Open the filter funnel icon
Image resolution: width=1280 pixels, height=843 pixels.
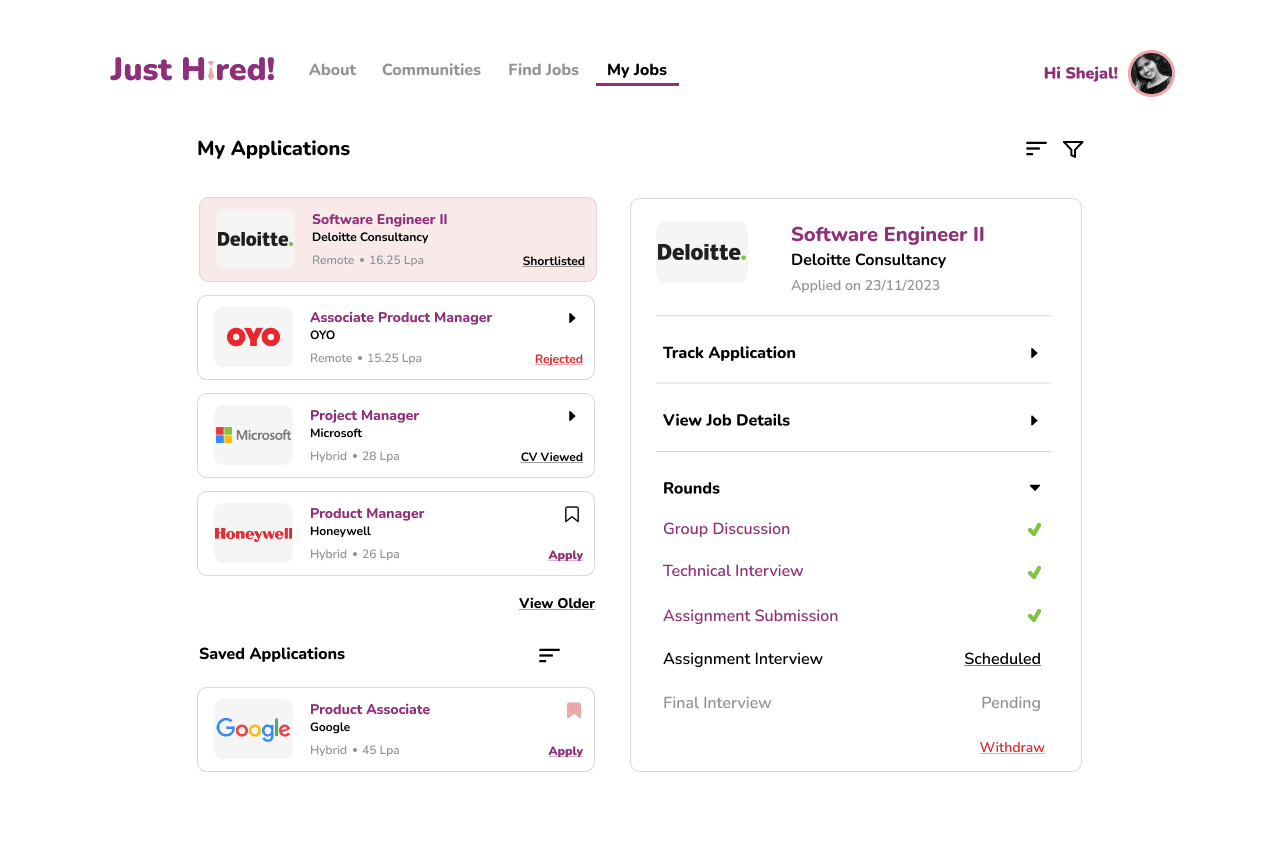[x=1073, y=149]
